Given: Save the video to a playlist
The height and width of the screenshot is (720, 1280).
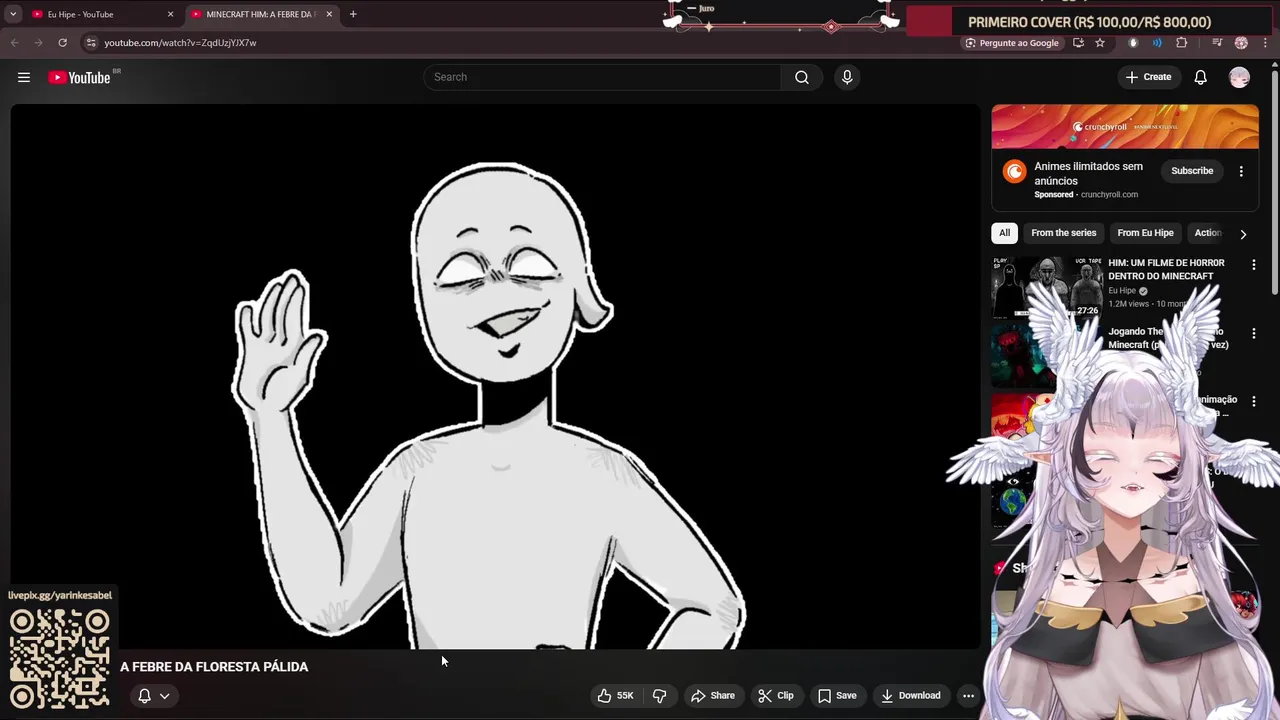Looking at the screenshot, I should point(837,696).
